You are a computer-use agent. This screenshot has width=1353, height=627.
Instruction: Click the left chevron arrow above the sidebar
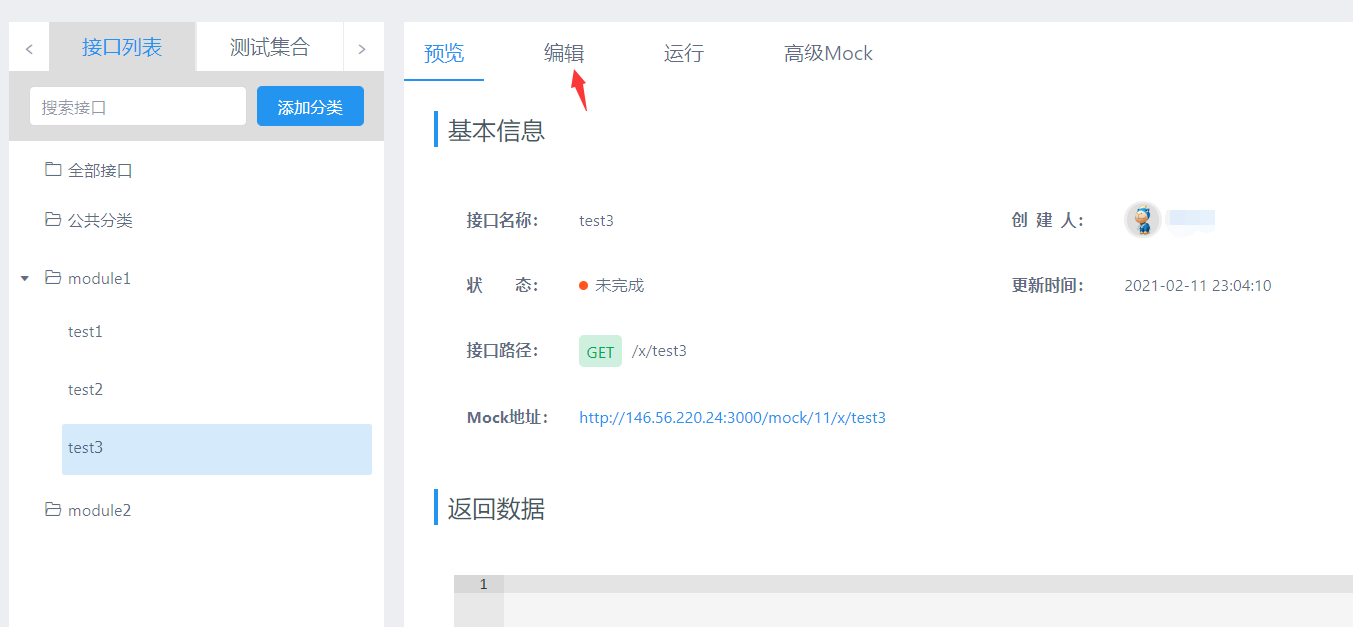pyautogui.click(x=27, y=46)
